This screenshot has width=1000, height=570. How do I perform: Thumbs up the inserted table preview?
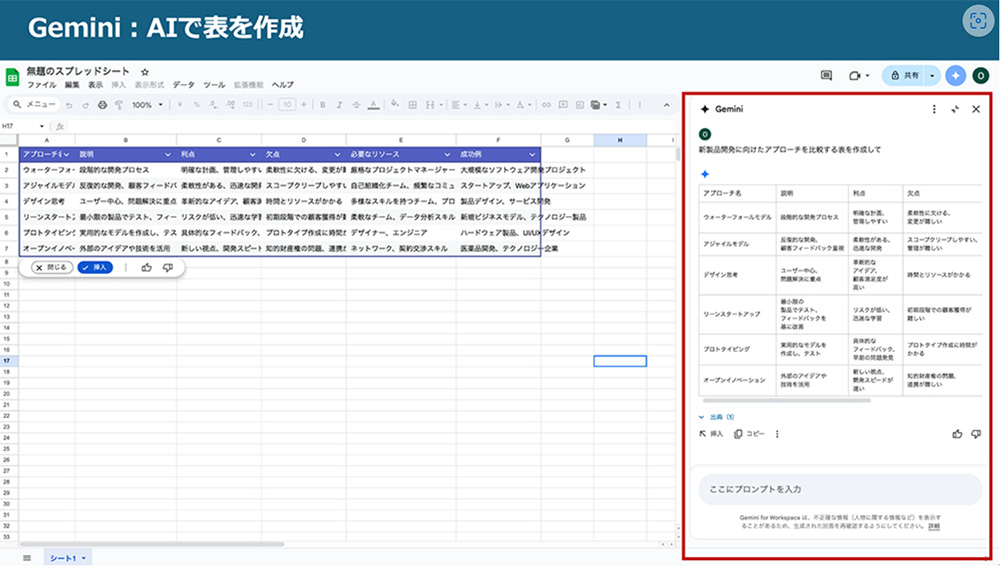tap(147, 268)
